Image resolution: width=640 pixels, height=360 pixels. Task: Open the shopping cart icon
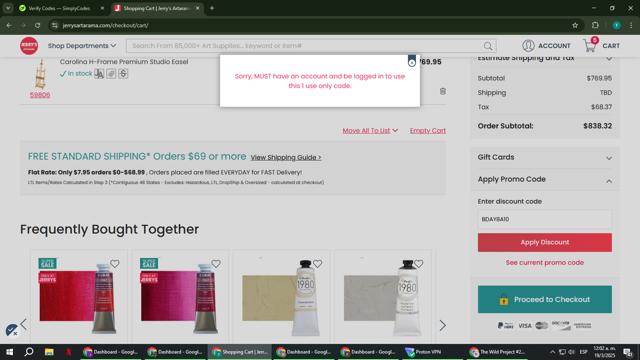[590, 45]
